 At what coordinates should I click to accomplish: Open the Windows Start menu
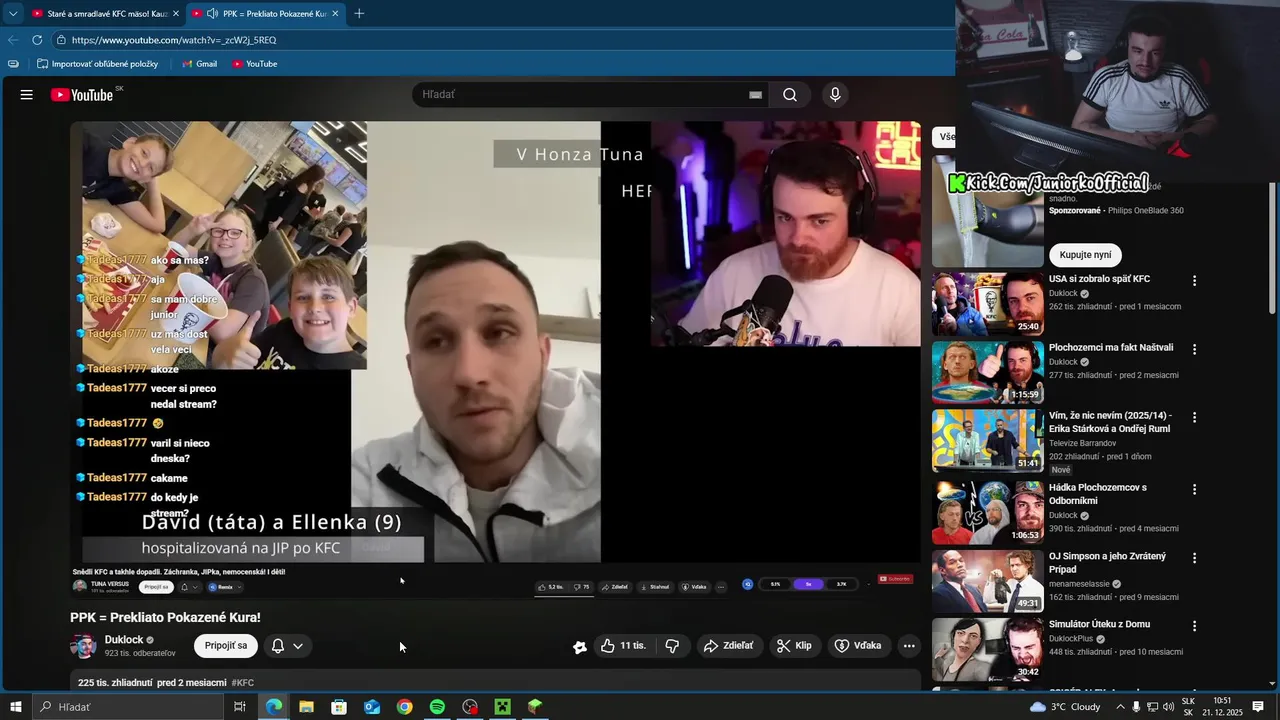pos(15,707)
